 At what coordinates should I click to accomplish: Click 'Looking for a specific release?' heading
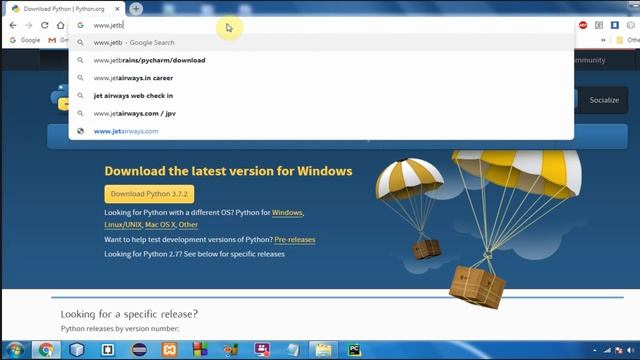coord(129,314)
